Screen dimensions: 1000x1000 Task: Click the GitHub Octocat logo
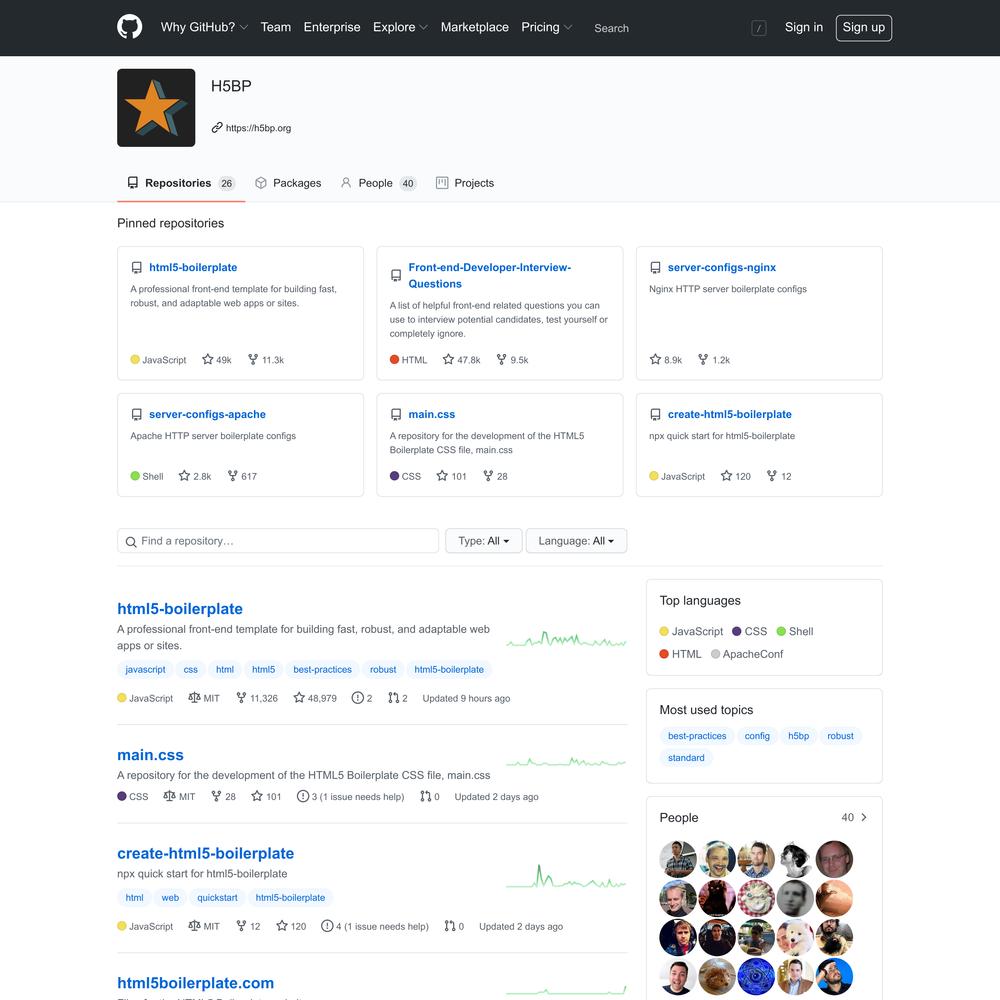pyautogui.click(x=129, y=27)
